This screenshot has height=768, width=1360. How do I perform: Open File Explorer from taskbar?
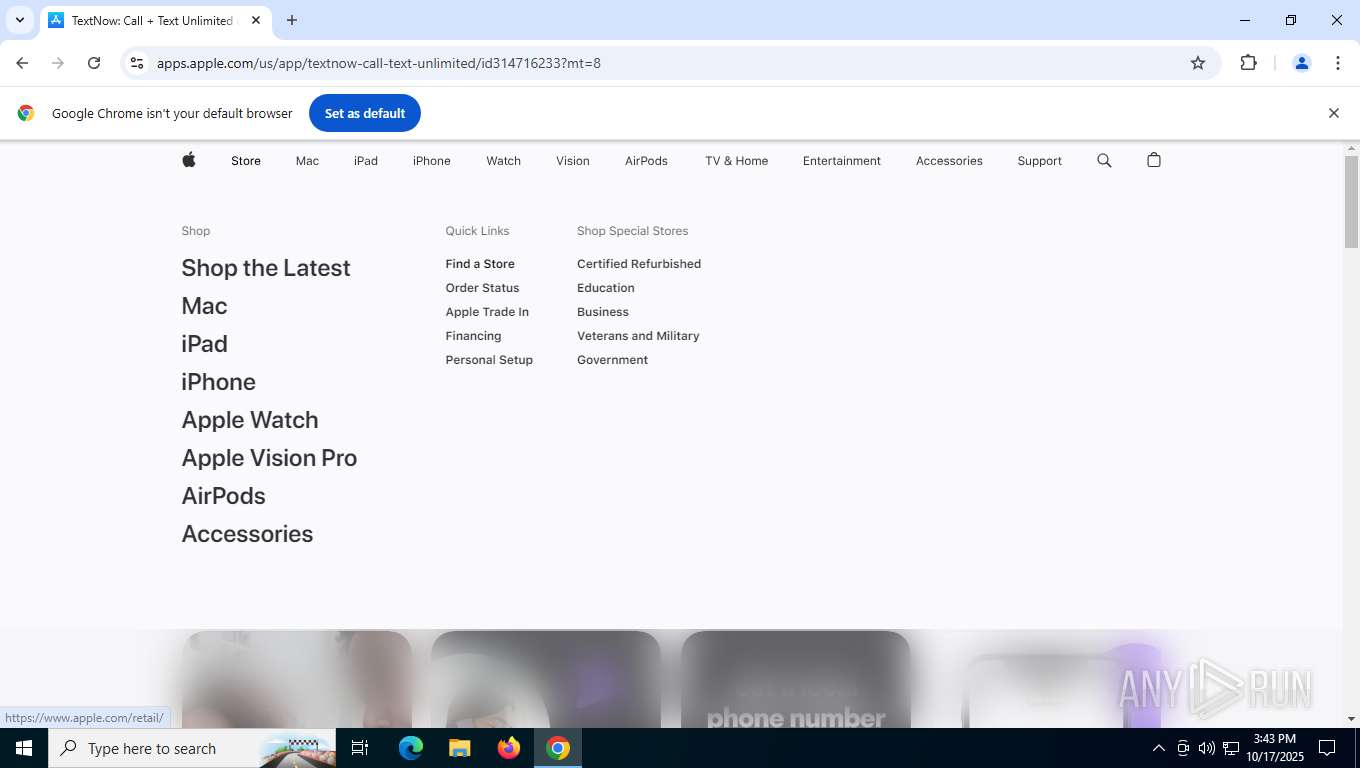[460, 748]
